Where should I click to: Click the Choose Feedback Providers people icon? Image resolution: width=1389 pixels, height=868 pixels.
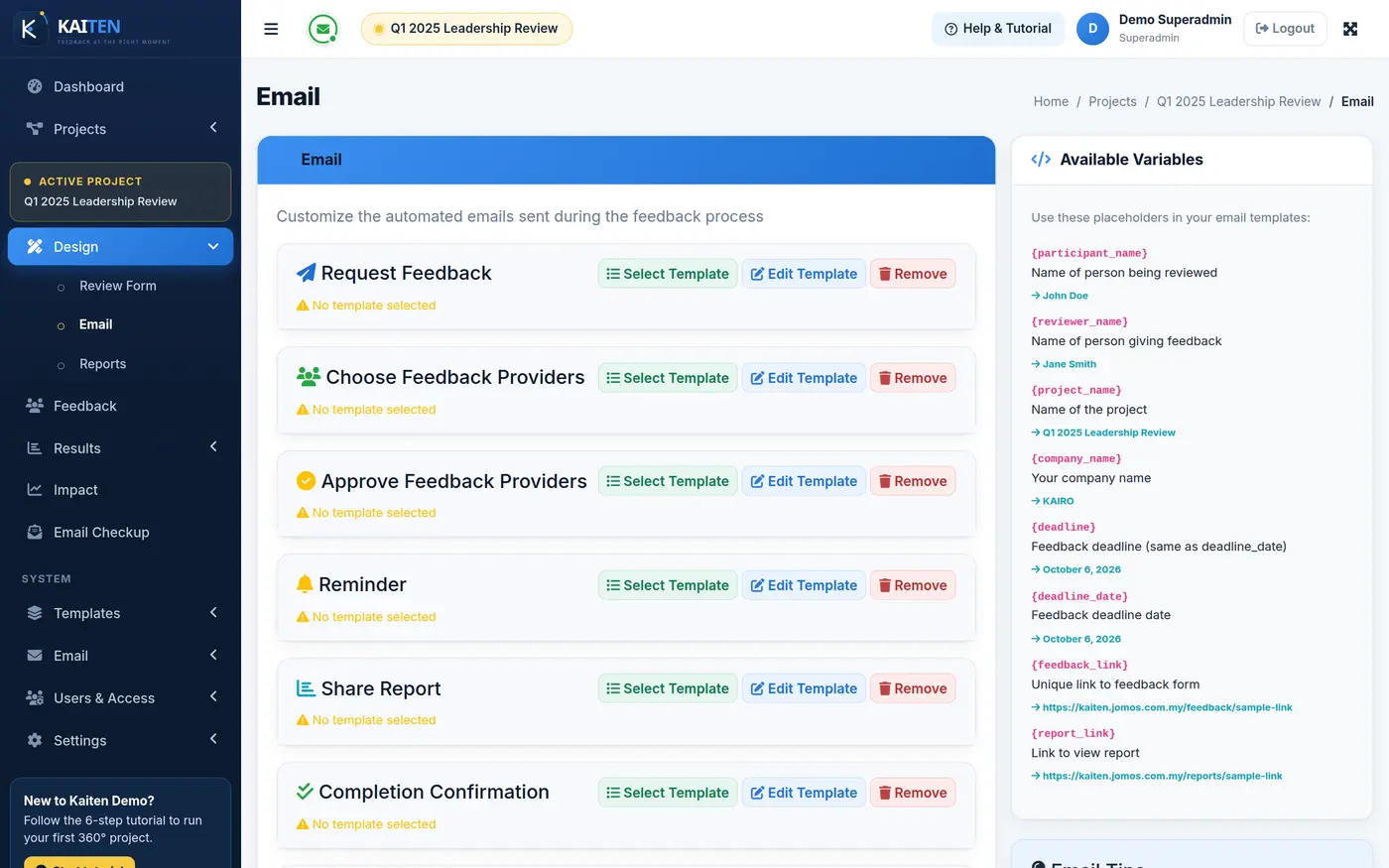309,377
